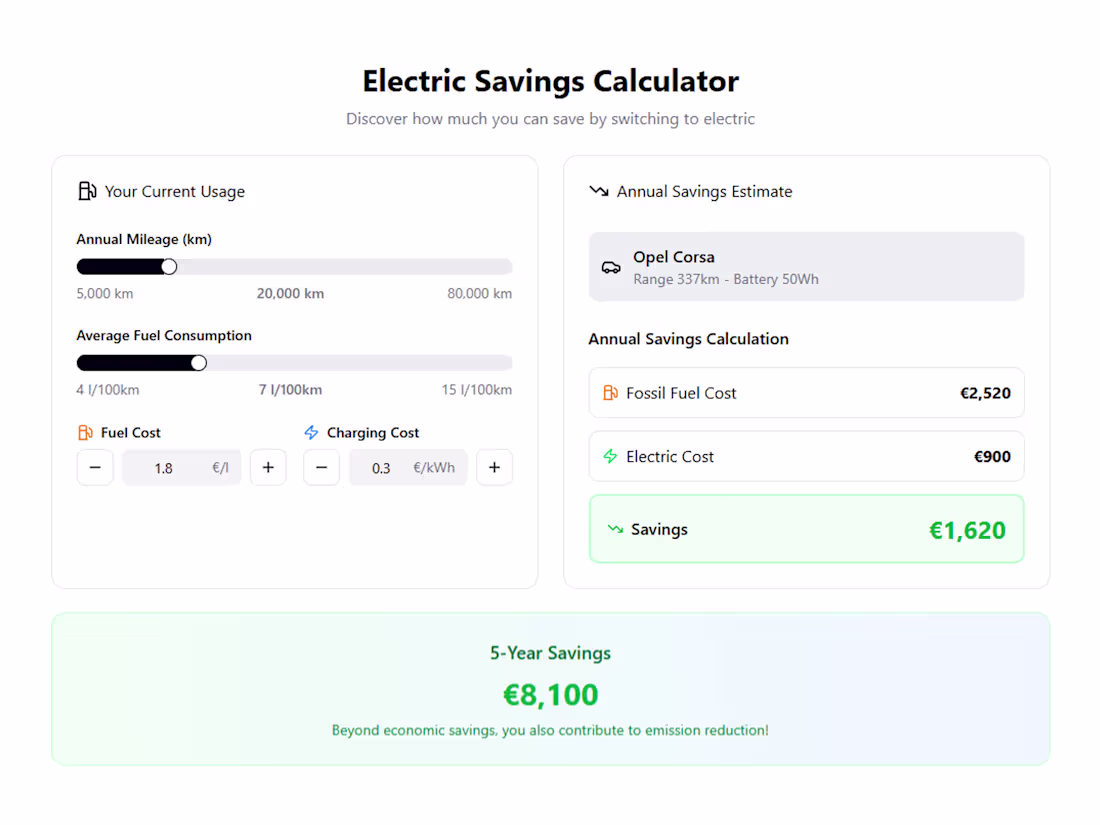Click the Fossil Fuel Cost row

pos(806,392)
